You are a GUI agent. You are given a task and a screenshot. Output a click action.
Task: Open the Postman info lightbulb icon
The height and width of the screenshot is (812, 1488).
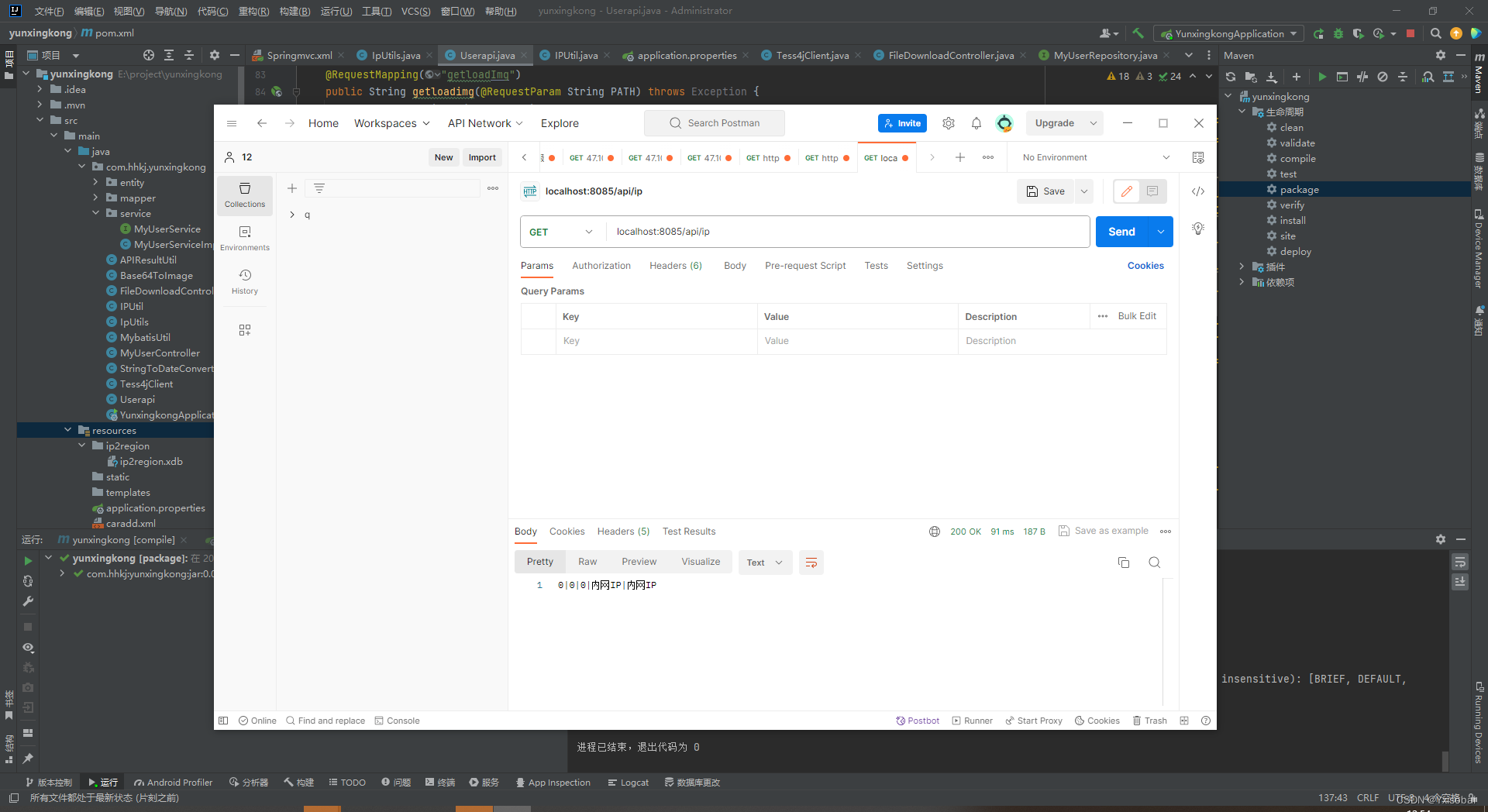(1198, 229)
